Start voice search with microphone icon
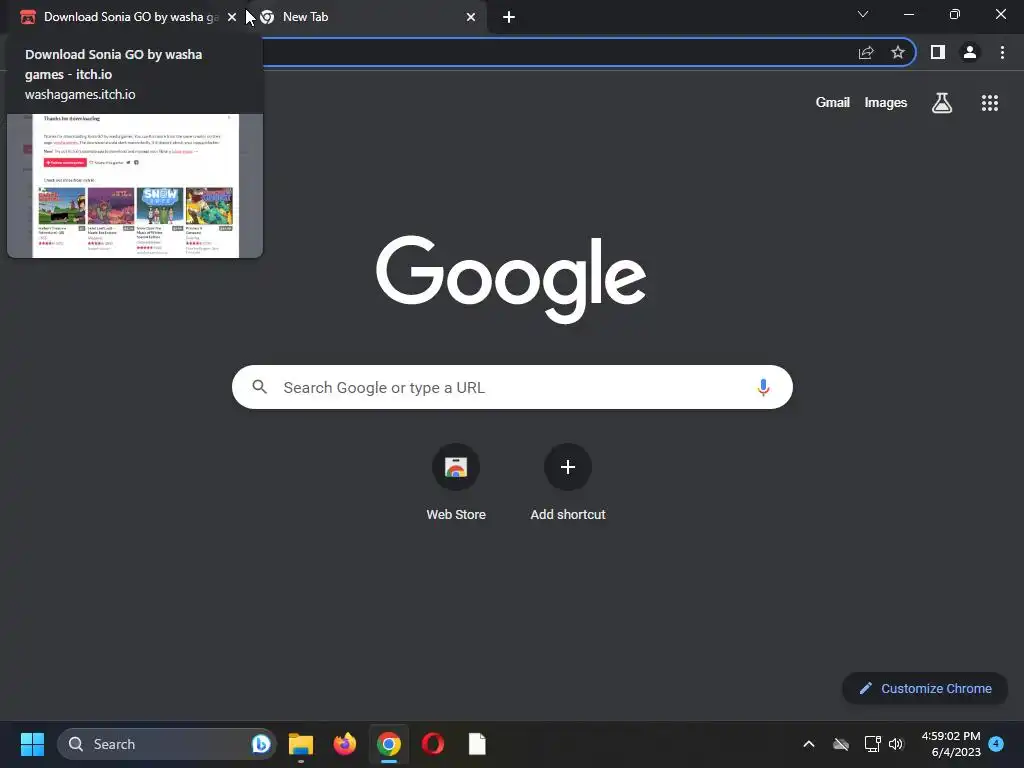Image resolution: width=1024 pixels, height=768 pixels. (763, 387)
